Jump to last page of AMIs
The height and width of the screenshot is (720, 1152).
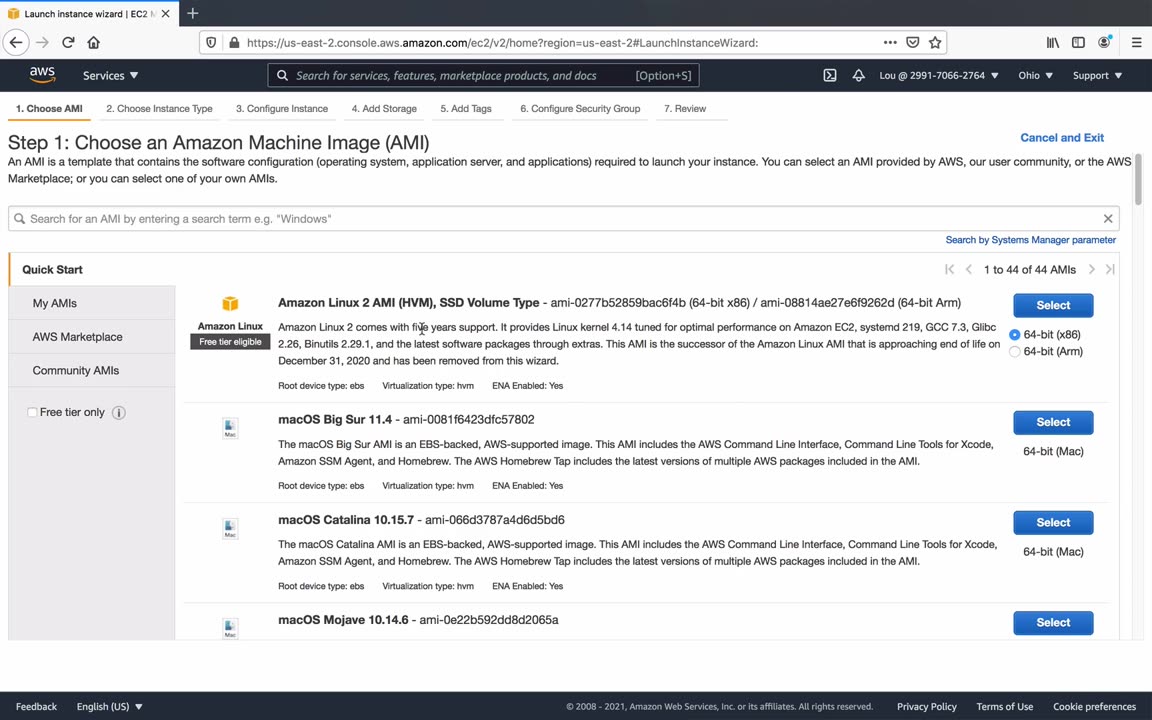pos(1110,270)
